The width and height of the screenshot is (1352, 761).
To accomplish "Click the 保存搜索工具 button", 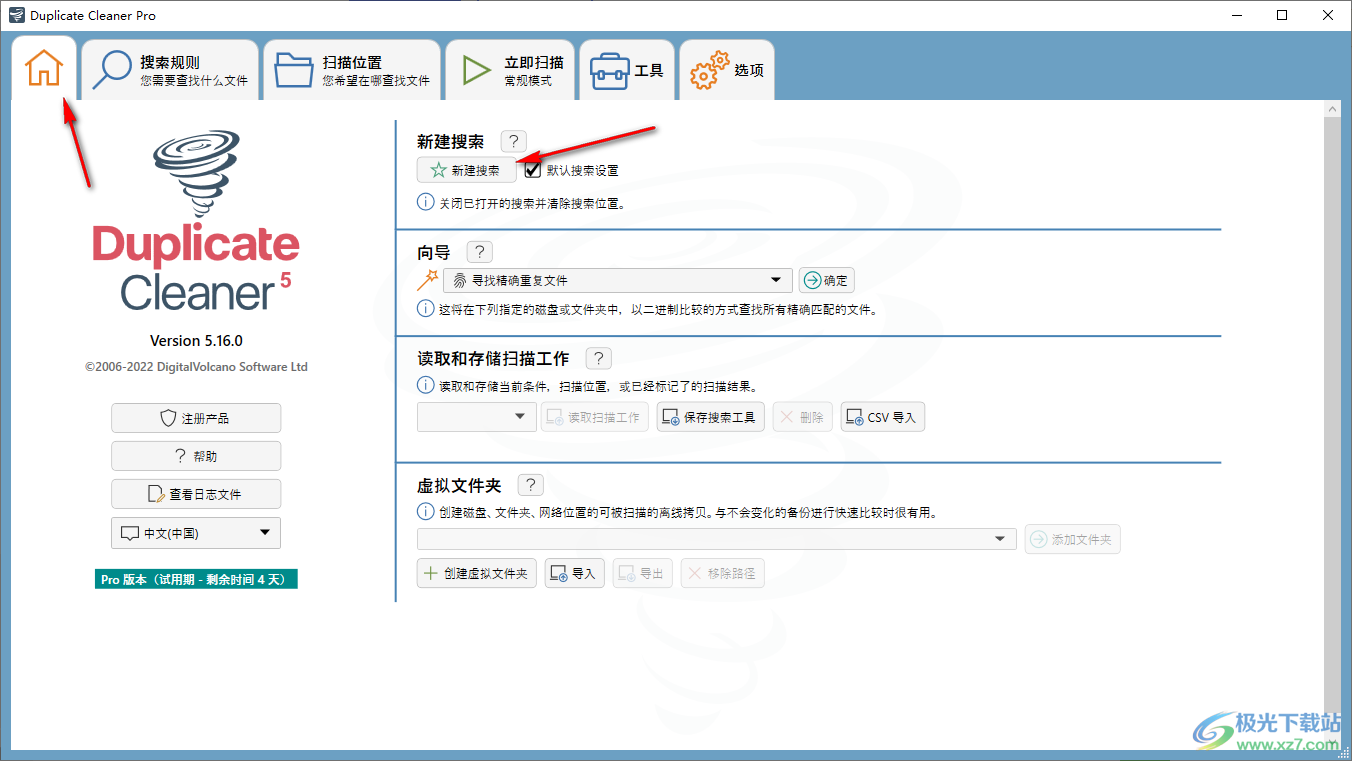I will point(711,417).
